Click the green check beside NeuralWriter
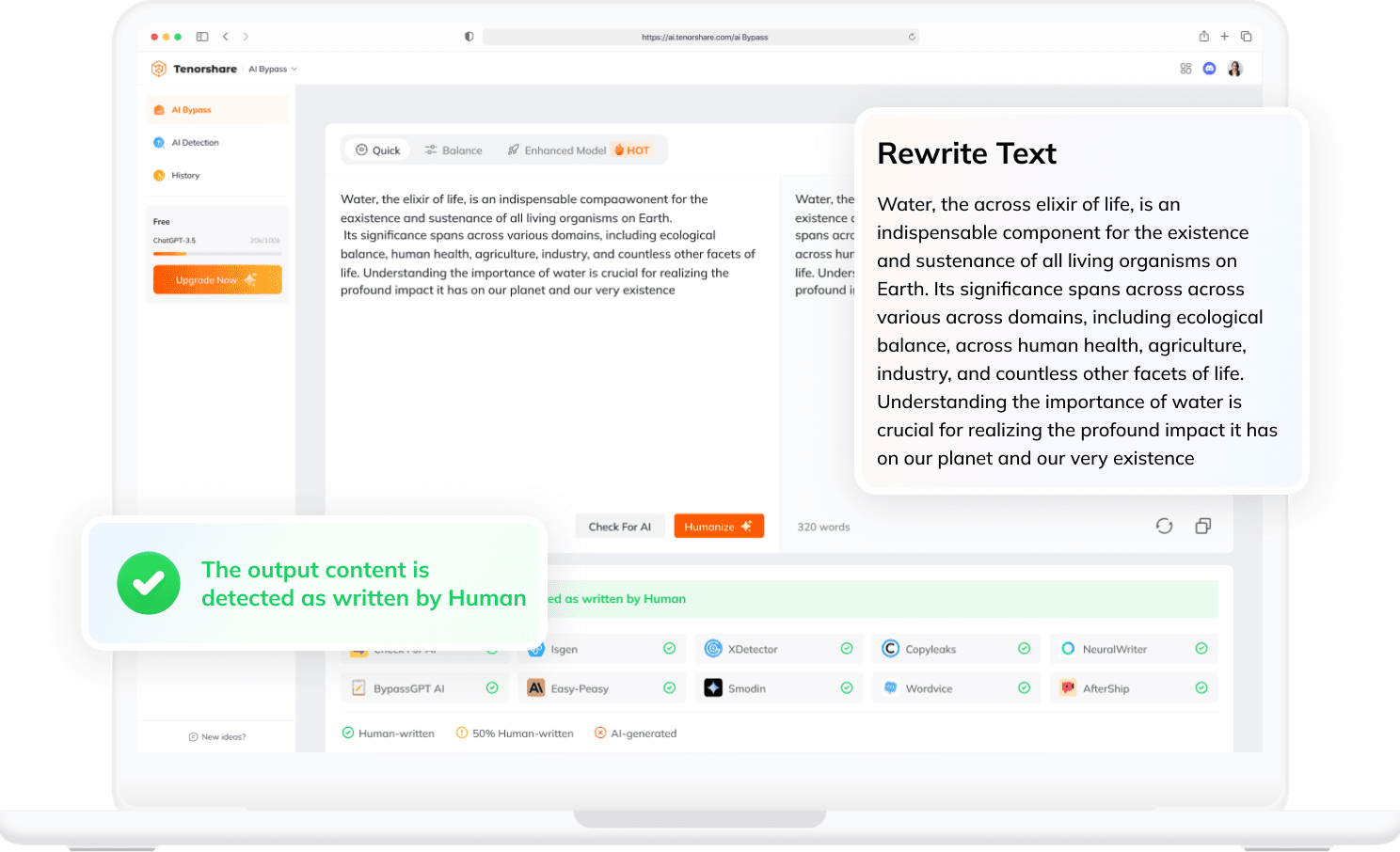This screenshot has height=852, width=1400. (1201, 649)
